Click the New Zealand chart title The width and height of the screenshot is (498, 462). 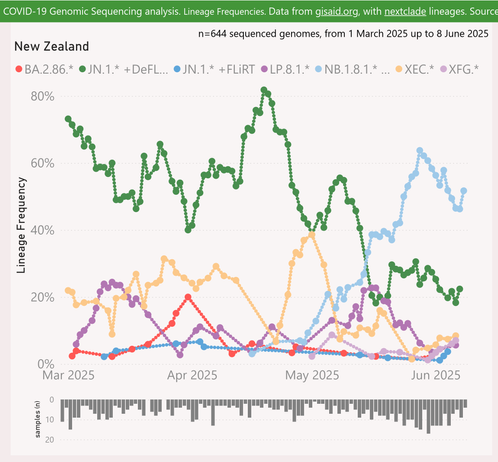point(52,46)
